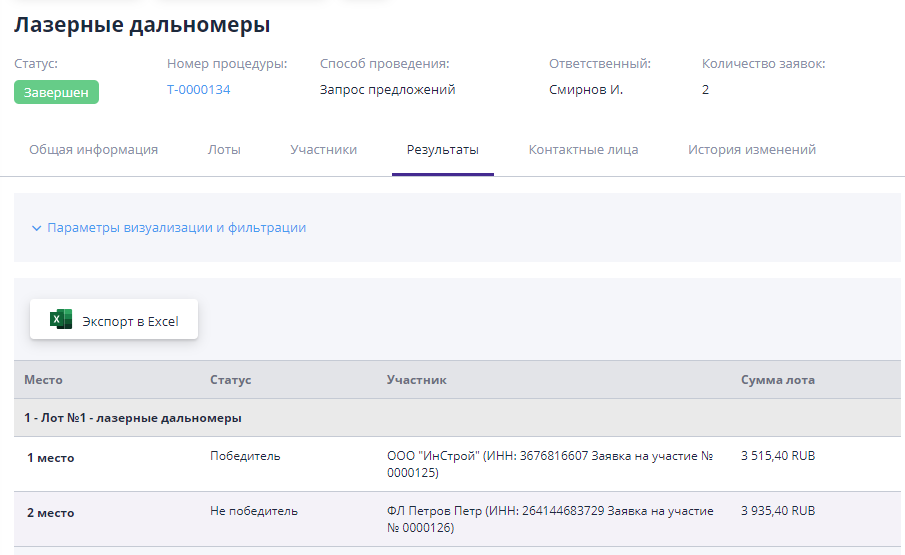Click the green Excel icon
This screenshot has height=555, width=905.
61,320
